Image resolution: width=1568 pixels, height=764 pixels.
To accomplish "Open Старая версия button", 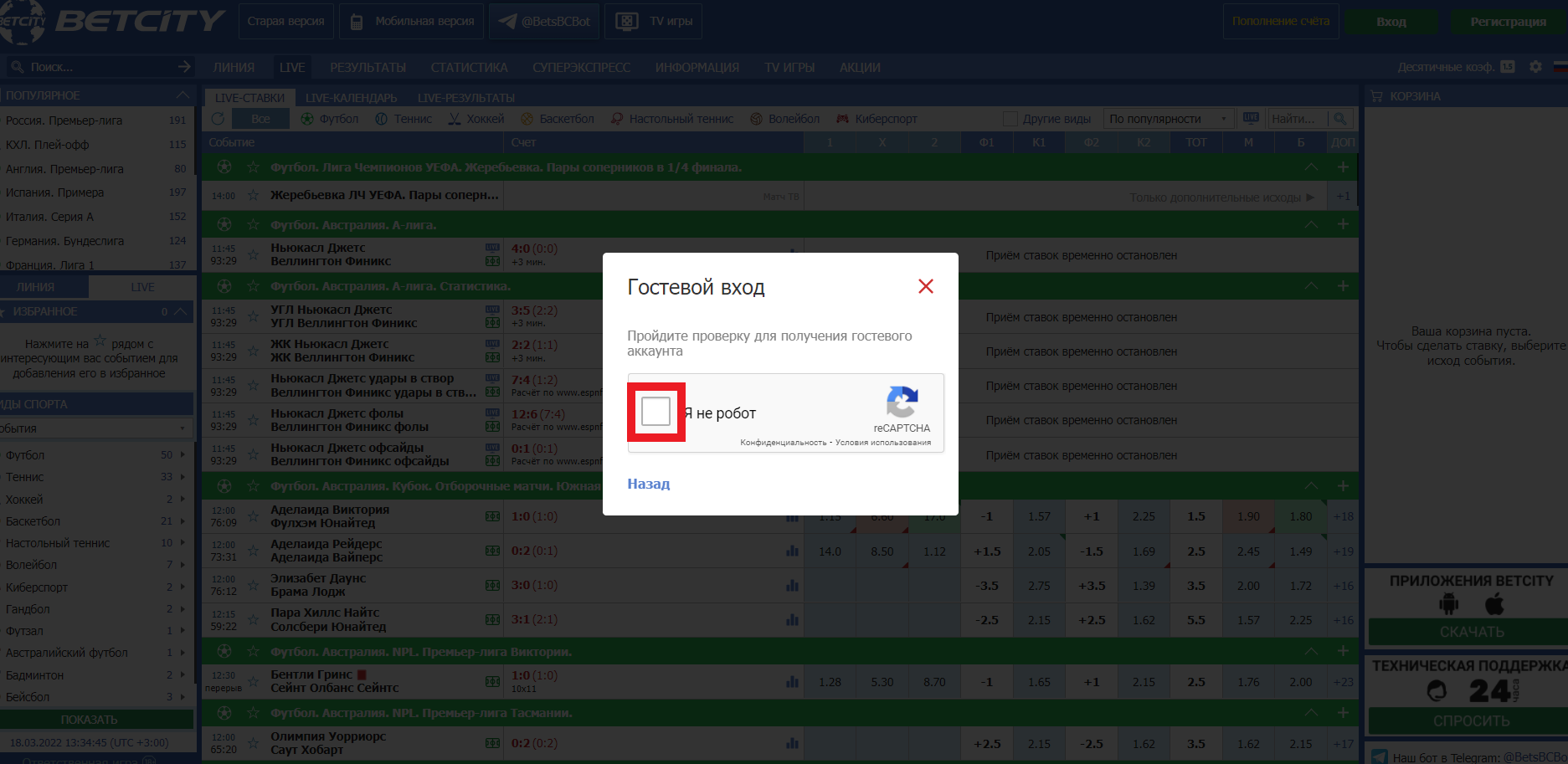I will pos(286,22).
